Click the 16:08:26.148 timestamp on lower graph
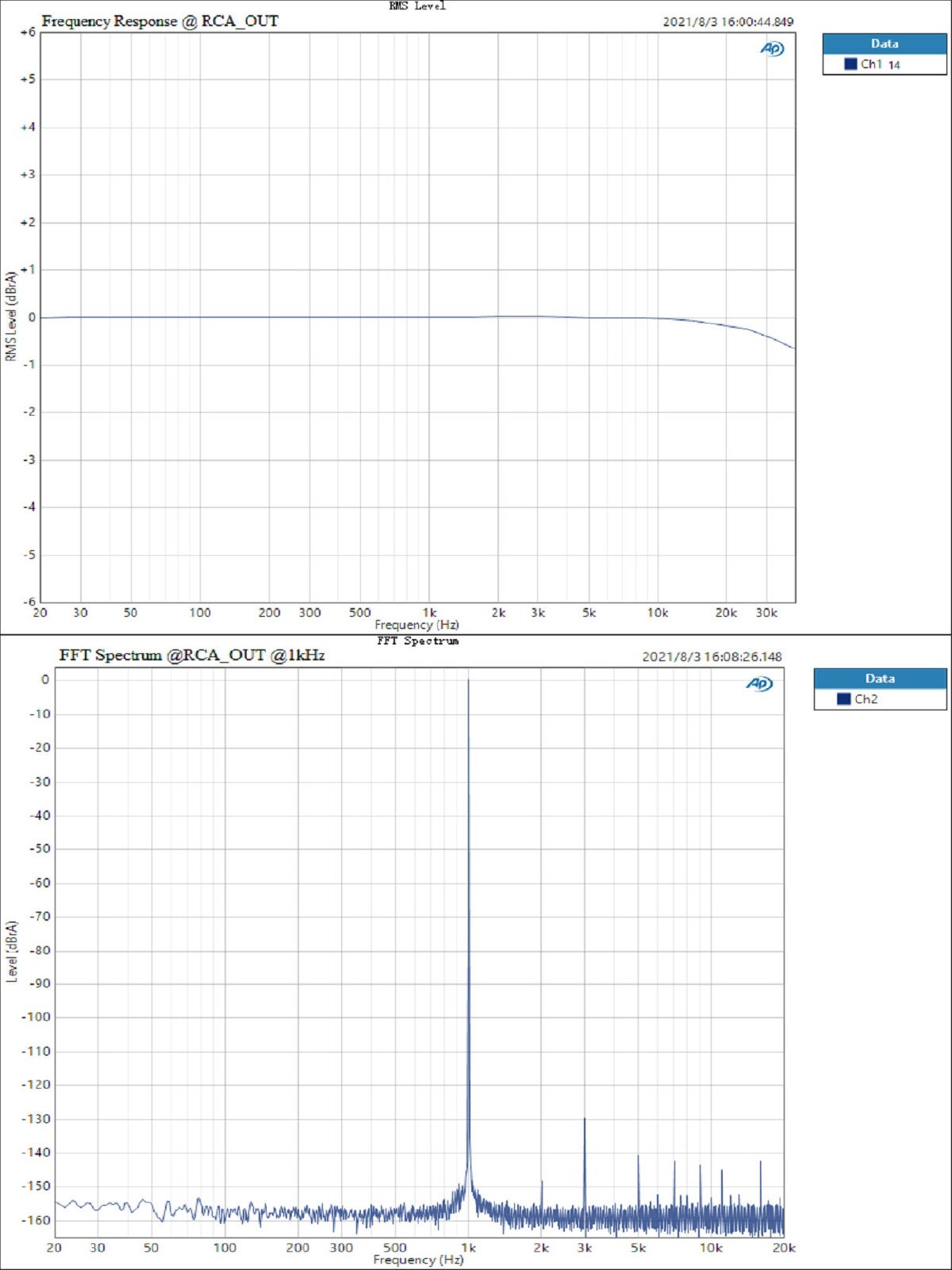The width and height of the screenshot is (952, 1270). pos(743,656)
